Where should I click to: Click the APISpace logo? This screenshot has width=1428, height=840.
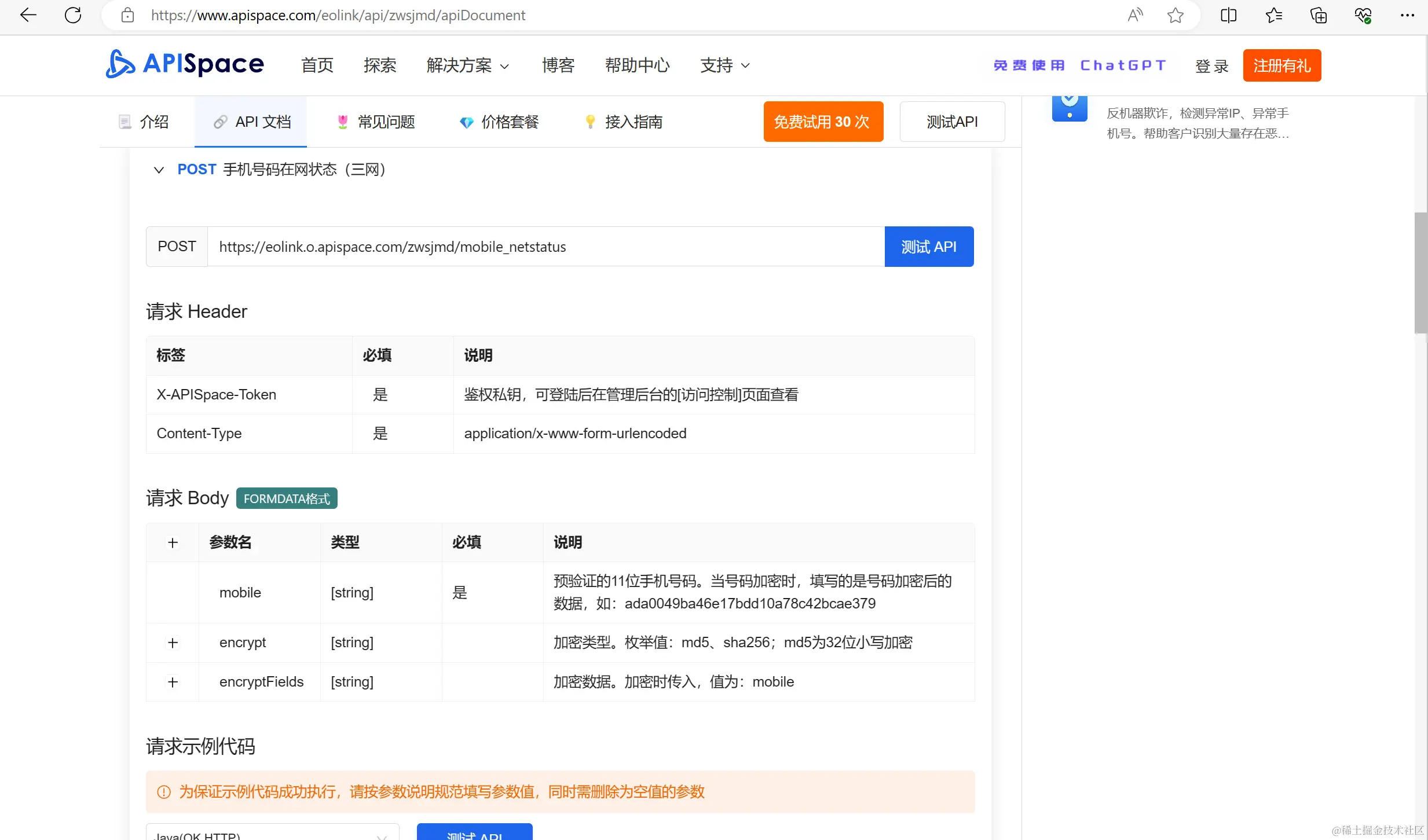click(185, 64)
